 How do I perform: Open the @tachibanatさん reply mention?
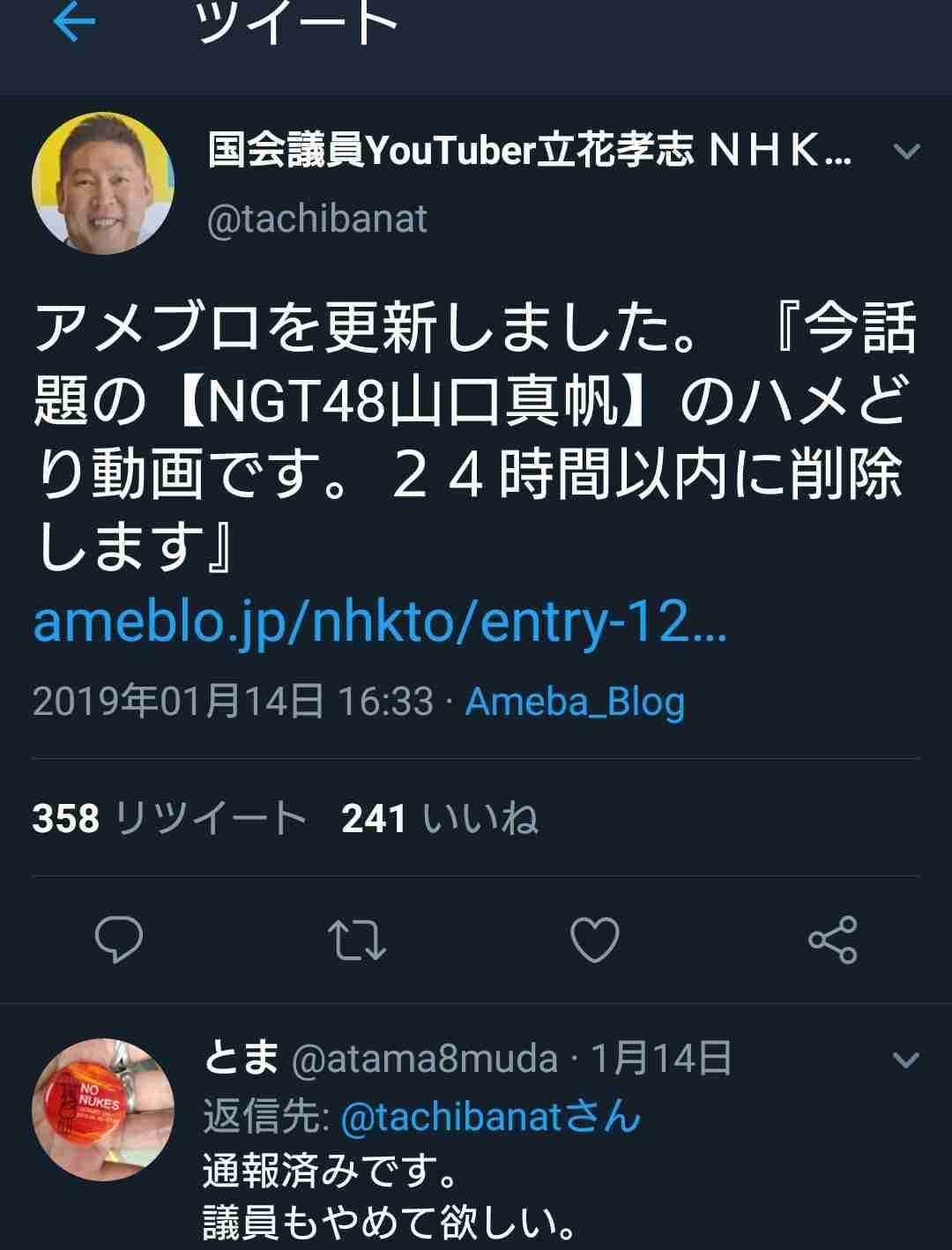pyautogui.click(x=490, y=1117)
